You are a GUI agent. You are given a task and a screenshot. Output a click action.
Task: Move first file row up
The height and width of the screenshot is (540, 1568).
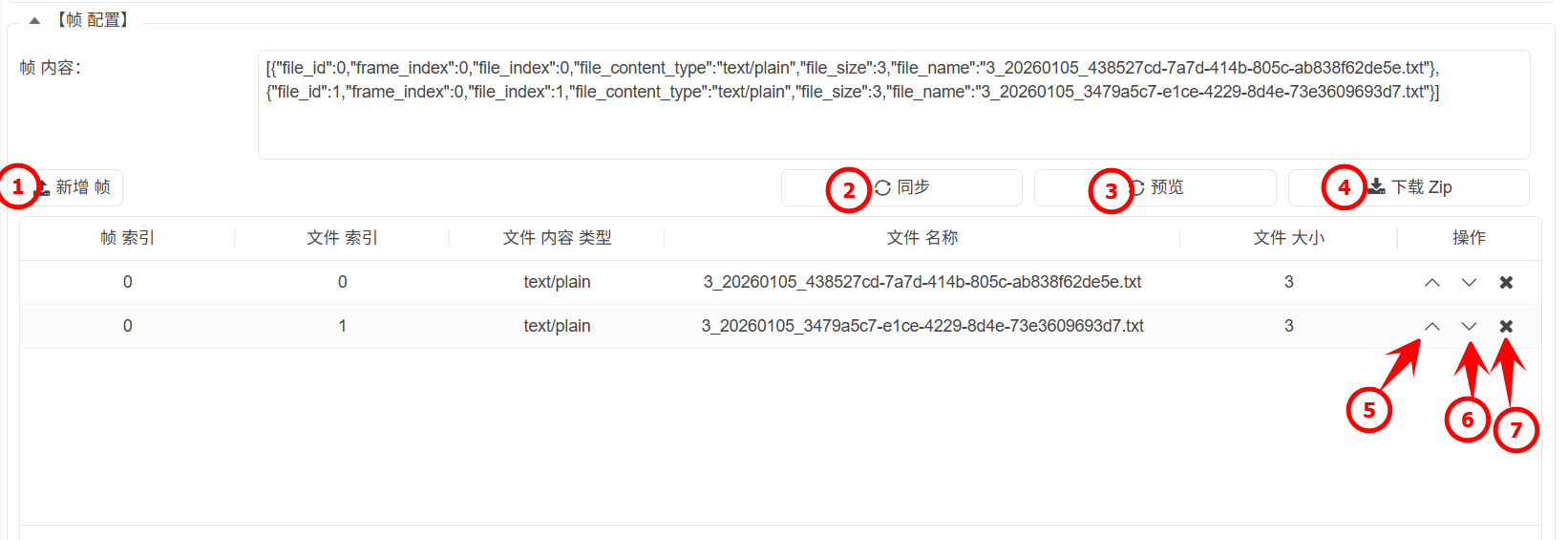pyautogui.click(x=1431, y=282)
